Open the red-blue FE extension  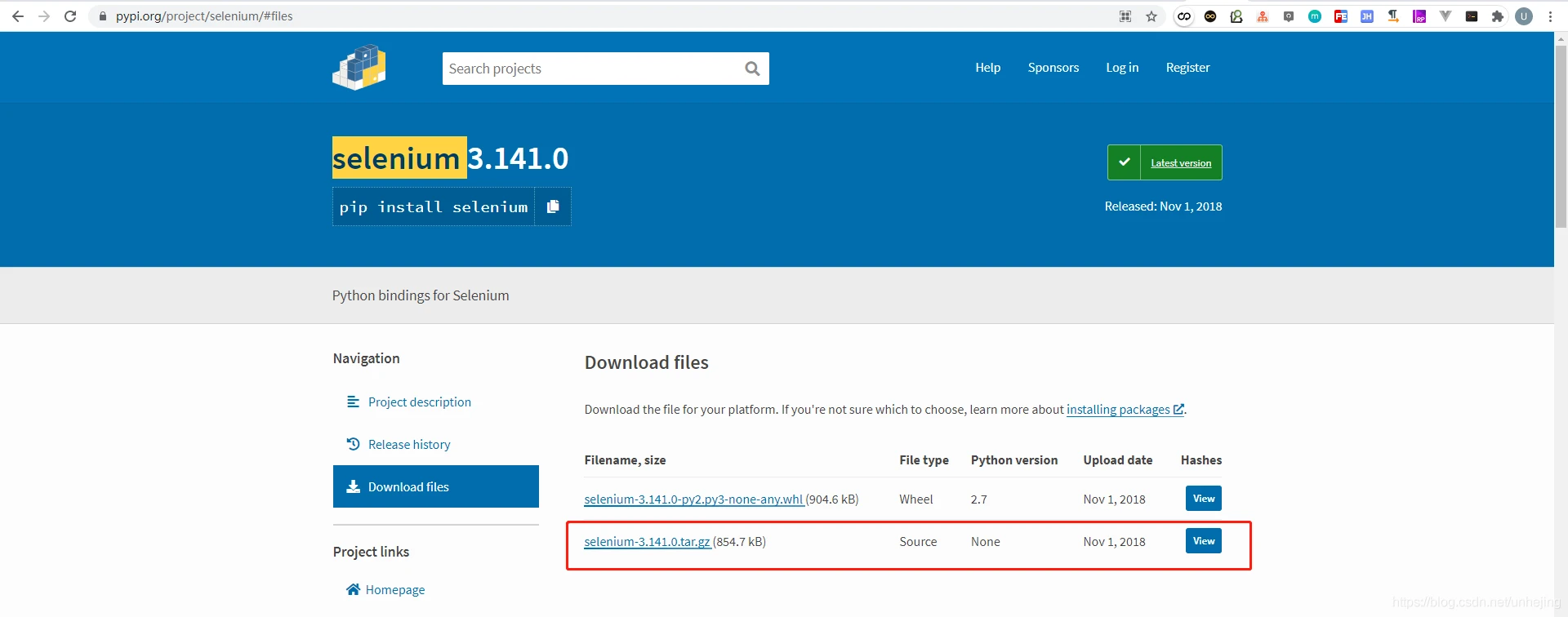coord(1341,16)
